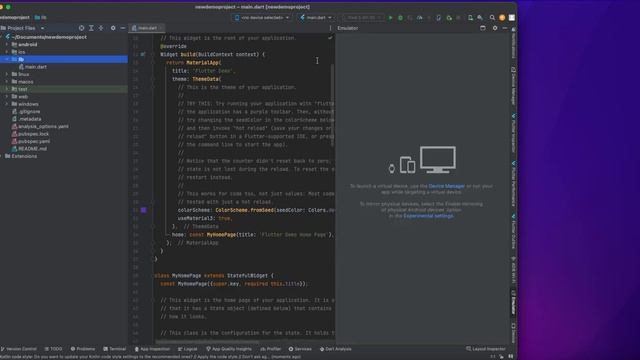Start debugging with the green bug icon
The height and width of the screenshot is (360, 640).
point(400,18)
